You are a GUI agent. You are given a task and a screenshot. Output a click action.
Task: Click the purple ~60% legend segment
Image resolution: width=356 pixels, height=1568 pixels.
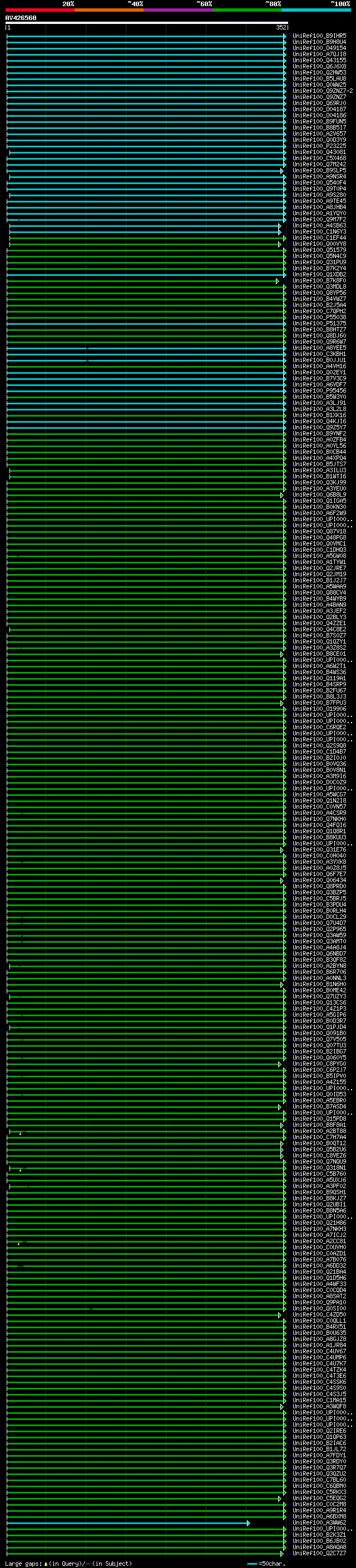(177, 10)
